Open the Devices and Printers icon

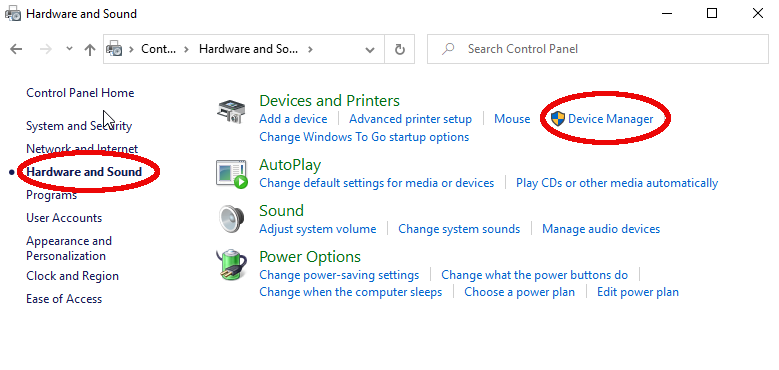tap(231, 111)
